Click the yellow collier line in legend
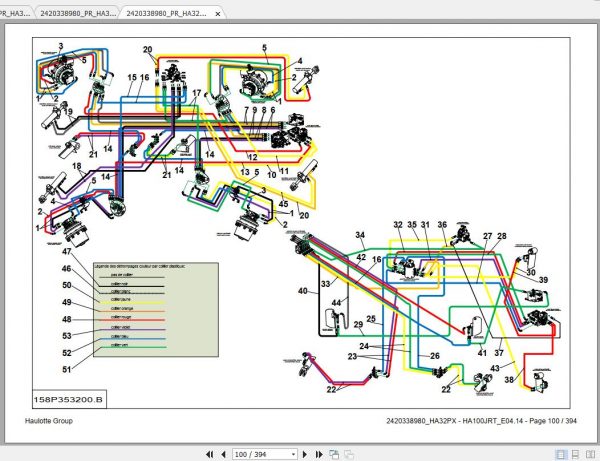This screenshot has height=461, width=600. click(x=132, y=302)
